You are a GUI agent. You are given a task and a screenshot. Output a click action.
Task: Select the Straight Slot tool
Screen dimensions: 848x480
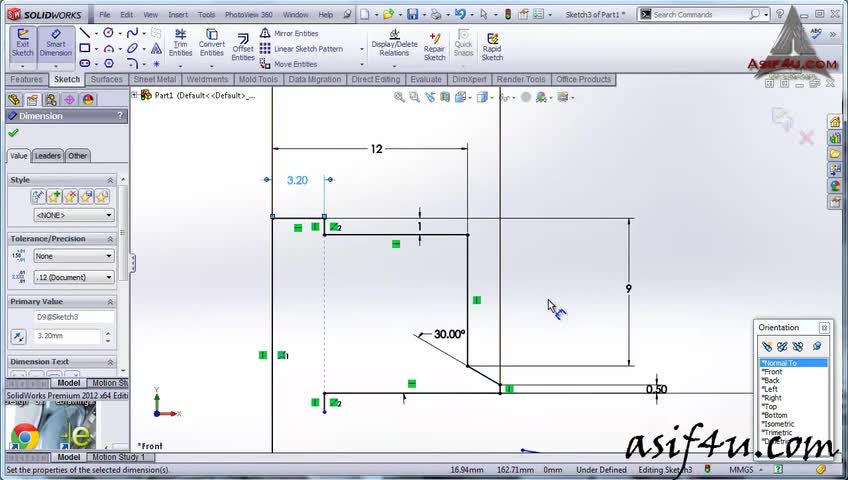click(x=85, y=63)
